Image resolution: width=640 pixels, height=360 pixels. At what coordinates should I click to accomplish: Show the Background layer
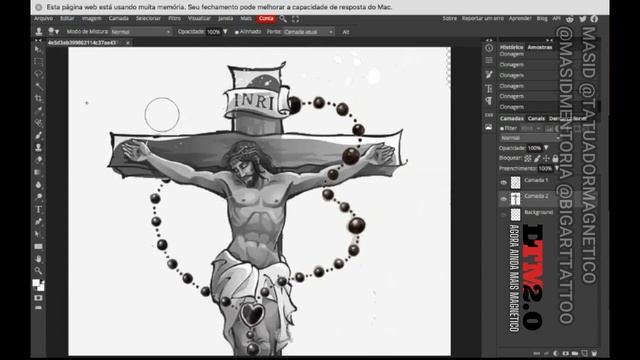[x=503, y=214]
